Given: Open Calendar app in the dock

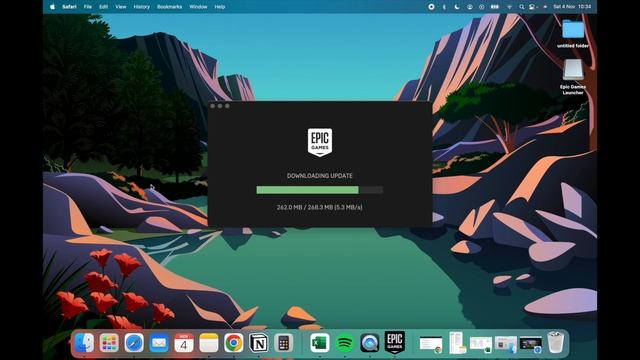Looking at the screenshot, I should [x=184, y=343].
